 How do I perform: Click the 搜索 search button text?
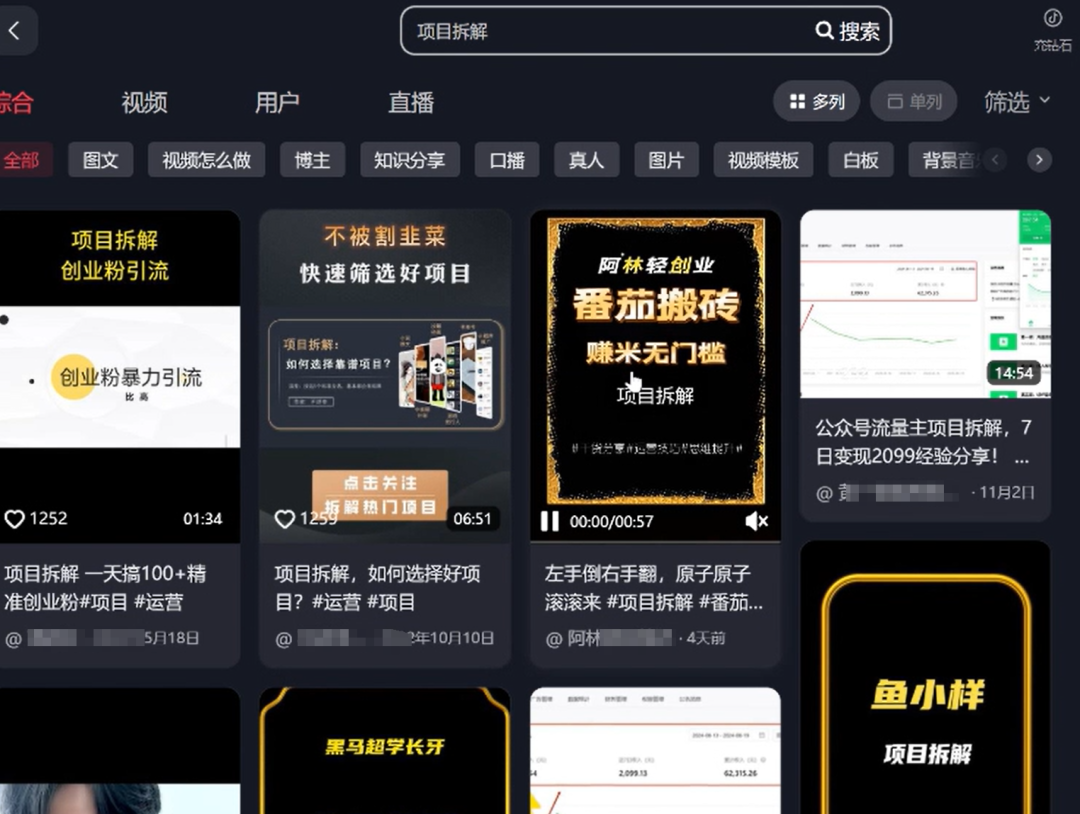(x=859, y=31)
